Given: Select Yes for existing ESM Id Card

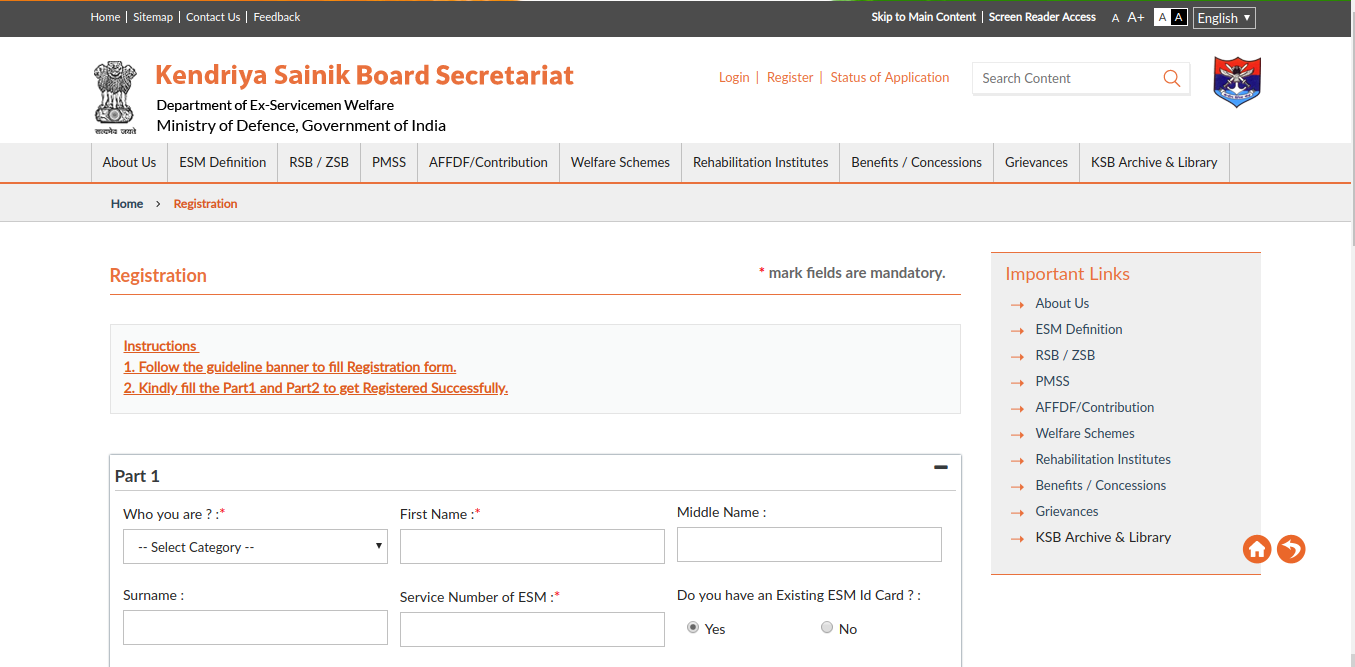Looking at the screenshot, I should (693, 627).
